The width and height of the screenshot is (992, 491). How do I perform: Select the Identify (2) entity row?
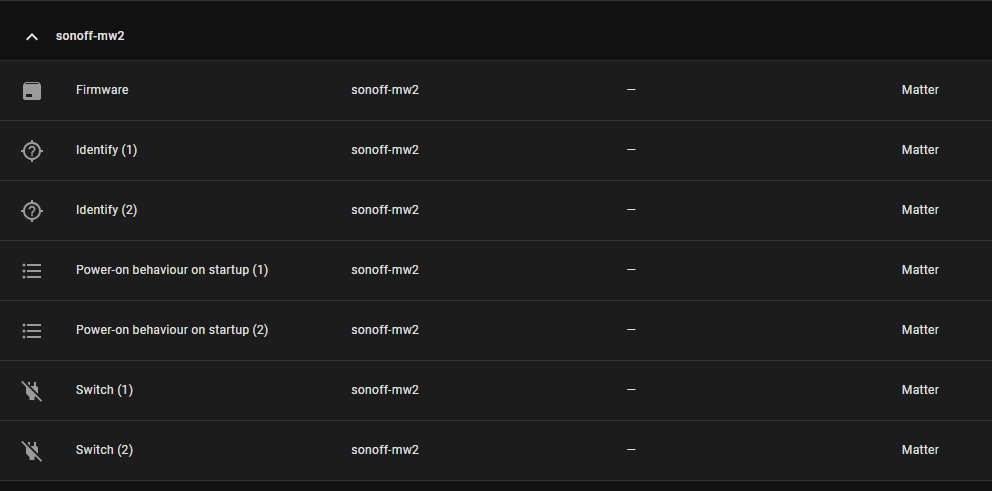[x=106, y=210]
